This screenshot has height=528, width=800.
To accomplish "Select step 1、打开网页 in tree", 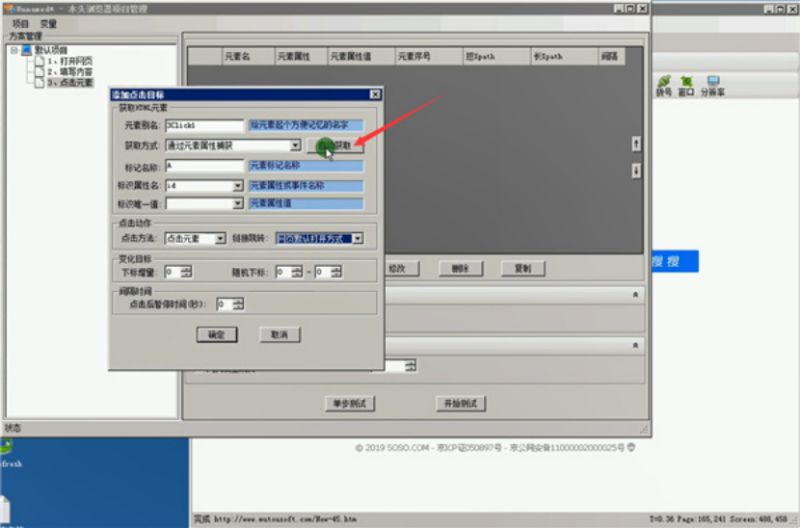I will pyautogui.click(x=70, y=61).
